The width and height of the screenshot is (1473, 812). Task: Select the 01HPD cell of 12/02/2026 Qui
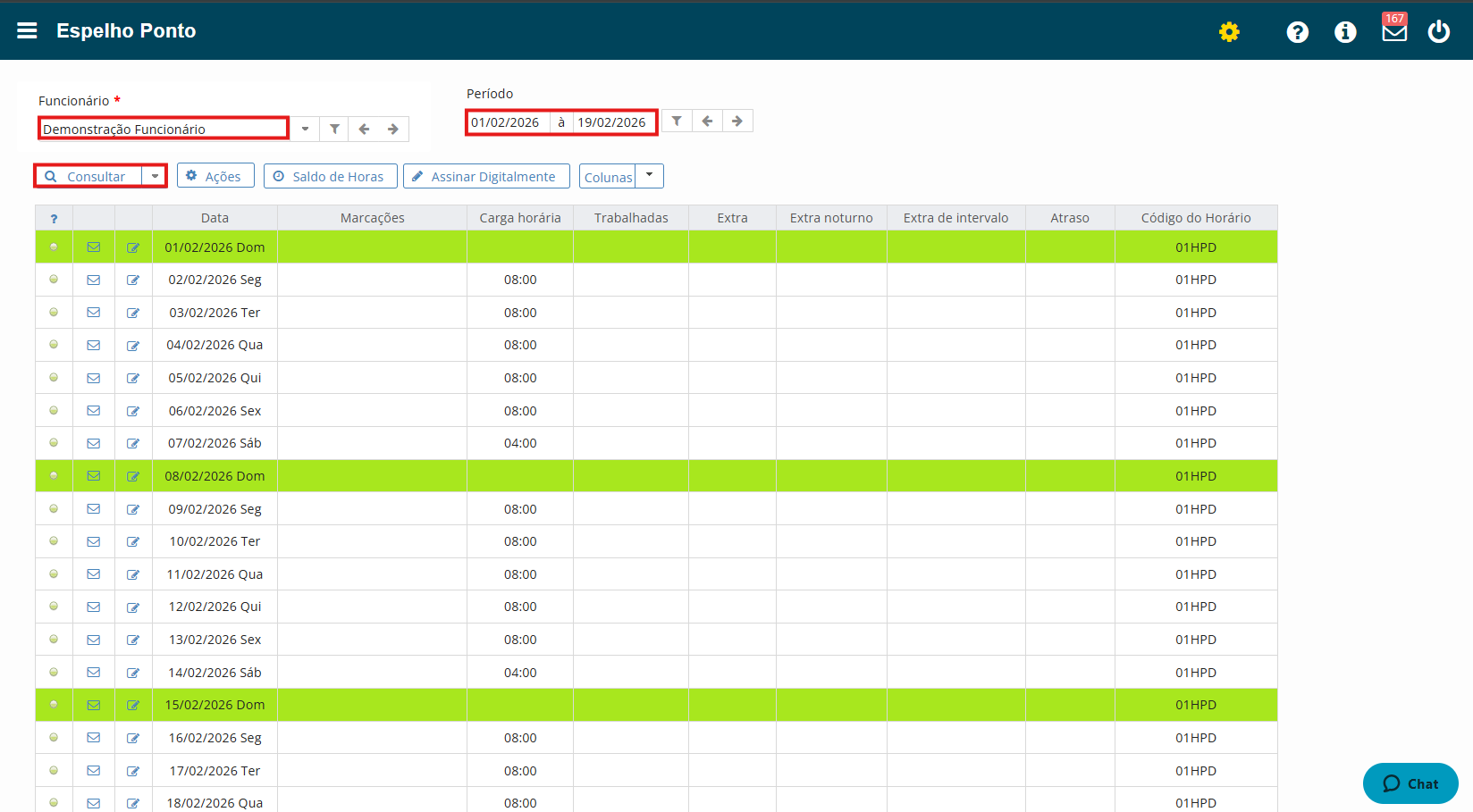click(1196, 607)
